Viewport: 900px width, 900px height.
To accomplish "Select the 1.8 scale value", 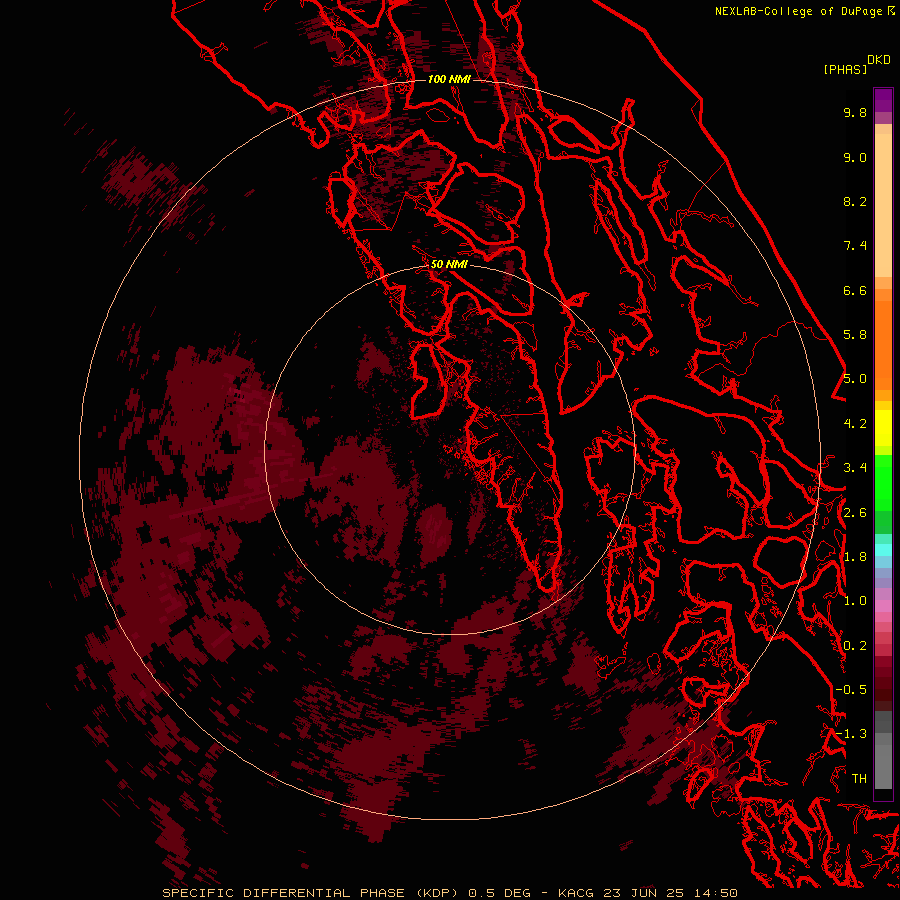I will (x=855, y=557).
